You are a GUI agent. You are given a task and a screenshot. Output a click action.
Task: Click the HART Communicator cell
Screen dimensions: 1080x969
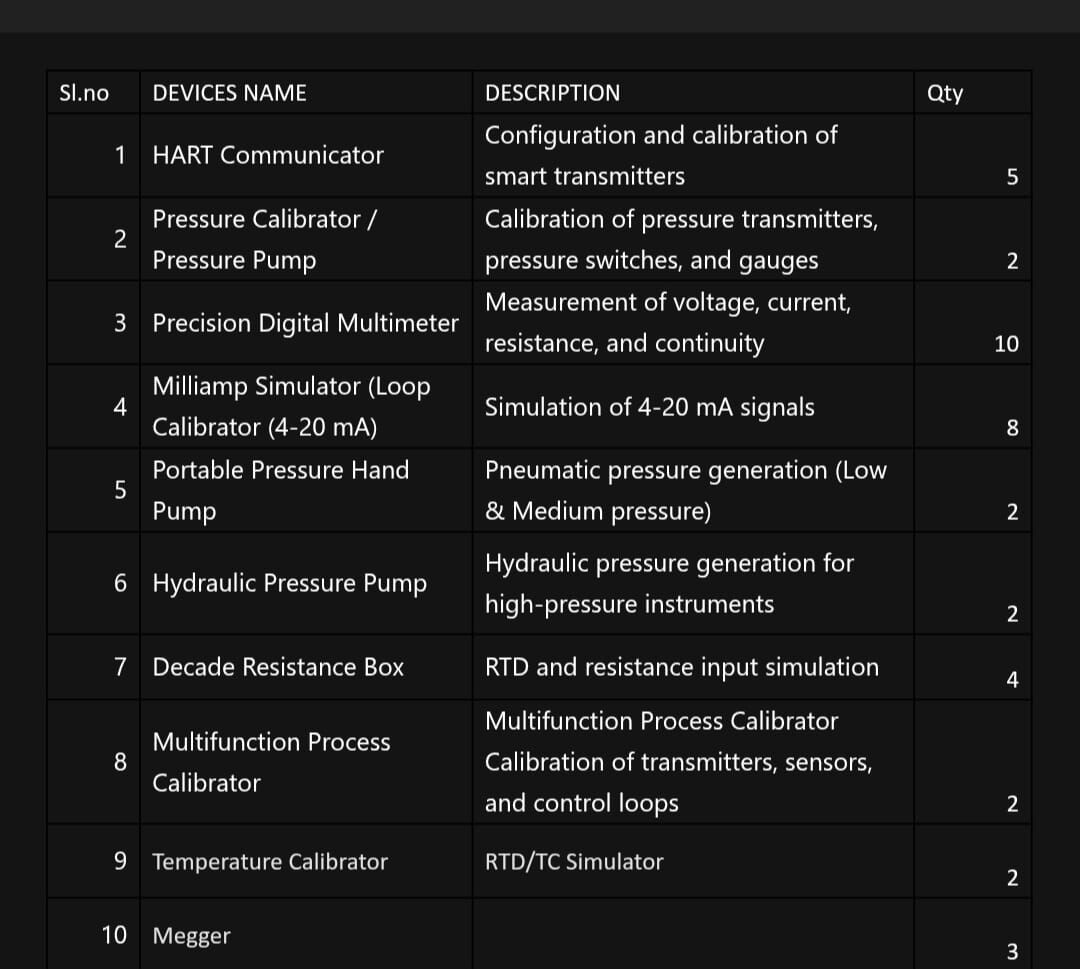(307, 156)
